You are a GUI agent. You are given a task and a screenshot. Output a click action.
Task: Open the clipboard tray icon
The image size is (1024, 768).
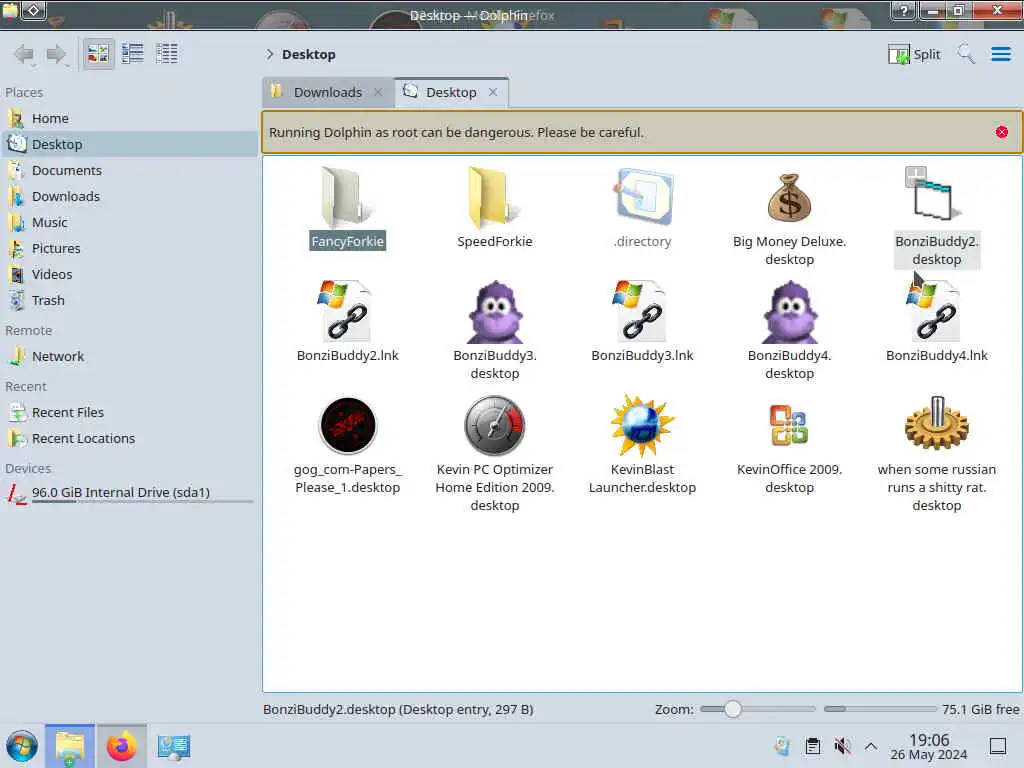tap(812, 746)
